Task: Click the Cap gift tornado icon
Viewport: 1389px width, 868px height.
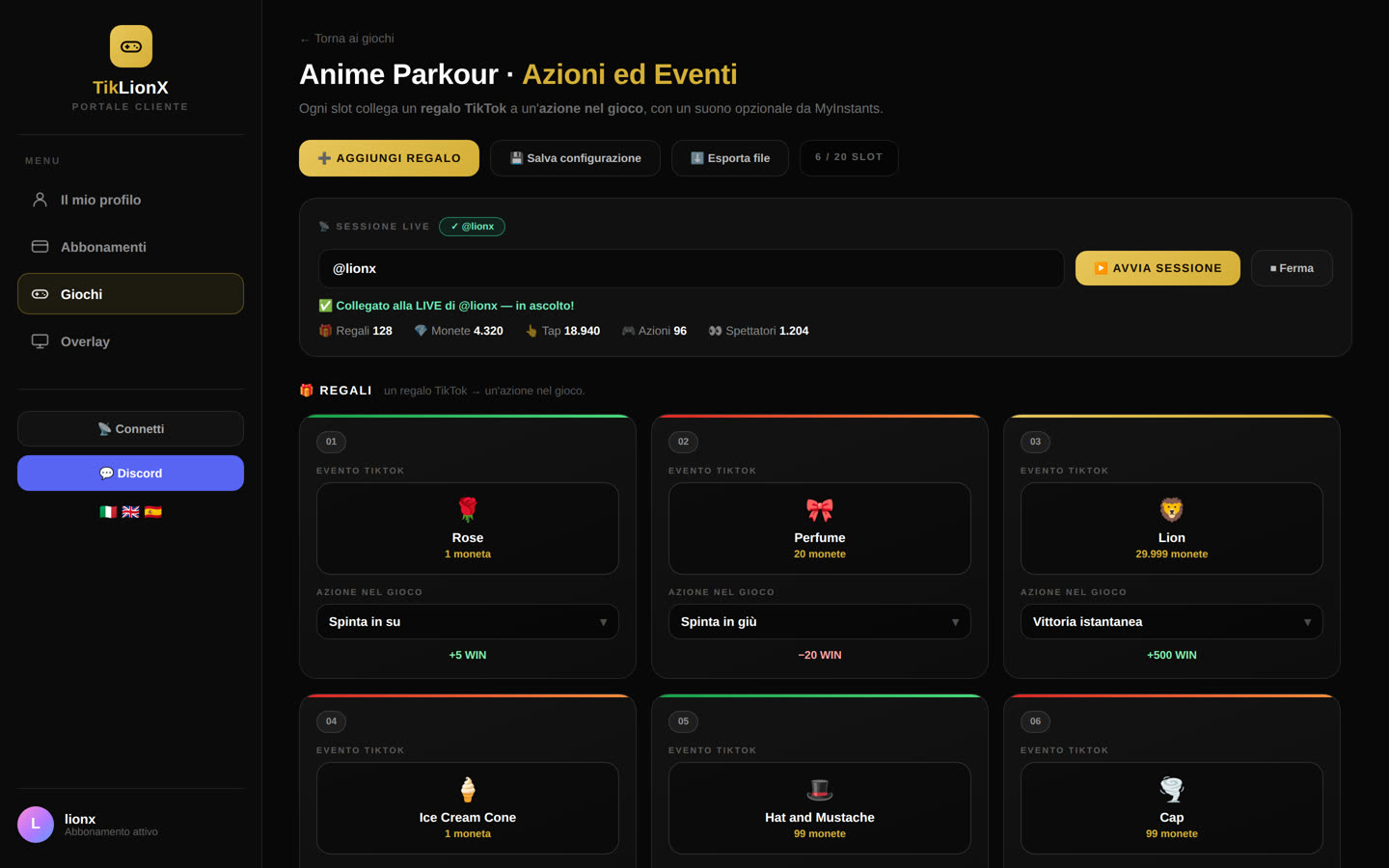Action: 1172,789
